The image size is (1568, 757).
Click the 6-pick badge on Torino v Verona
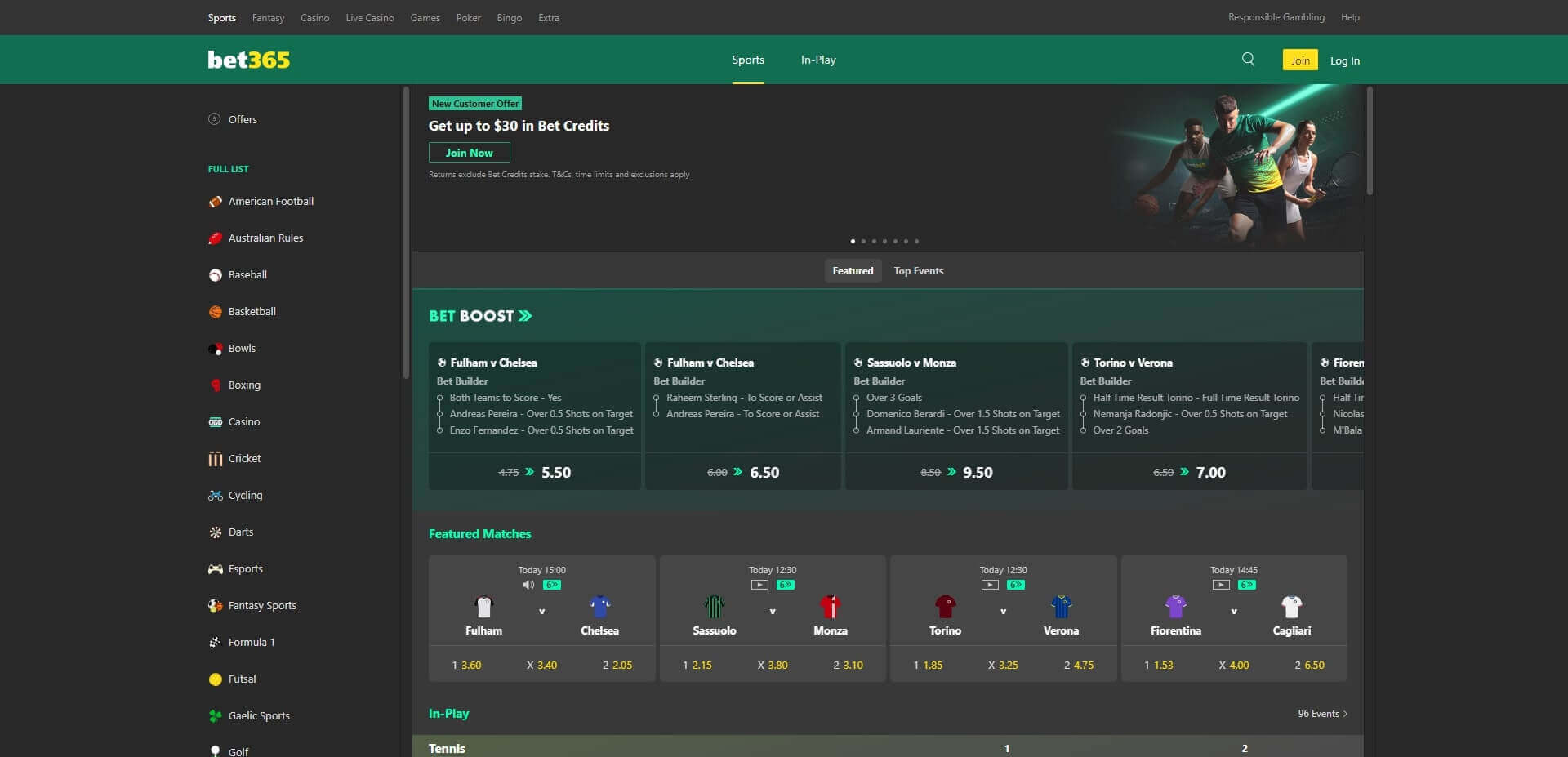pyautogui.click(x=1016, y=585)
